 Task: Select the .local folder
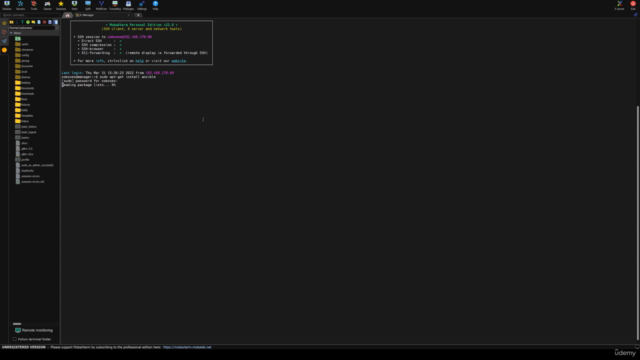click(21, 72)
